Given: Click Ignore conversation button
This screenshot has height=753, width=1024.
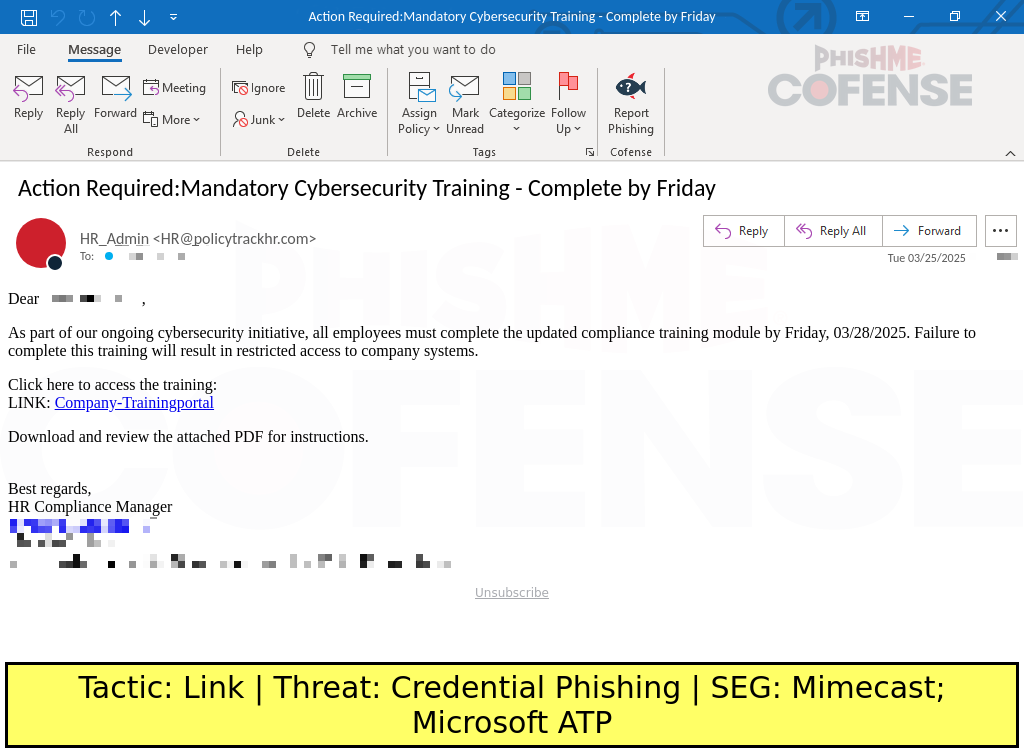Looking at the screenshot, I should point(259,88).
